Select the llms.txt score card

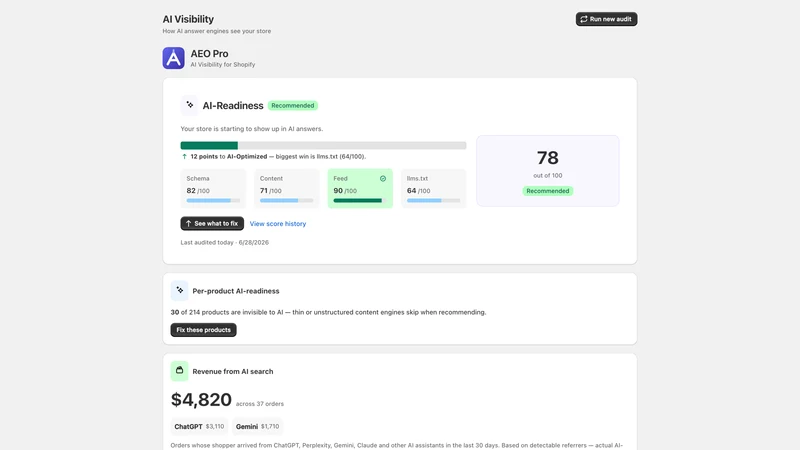pyautogui.click(x=434, y=188)
